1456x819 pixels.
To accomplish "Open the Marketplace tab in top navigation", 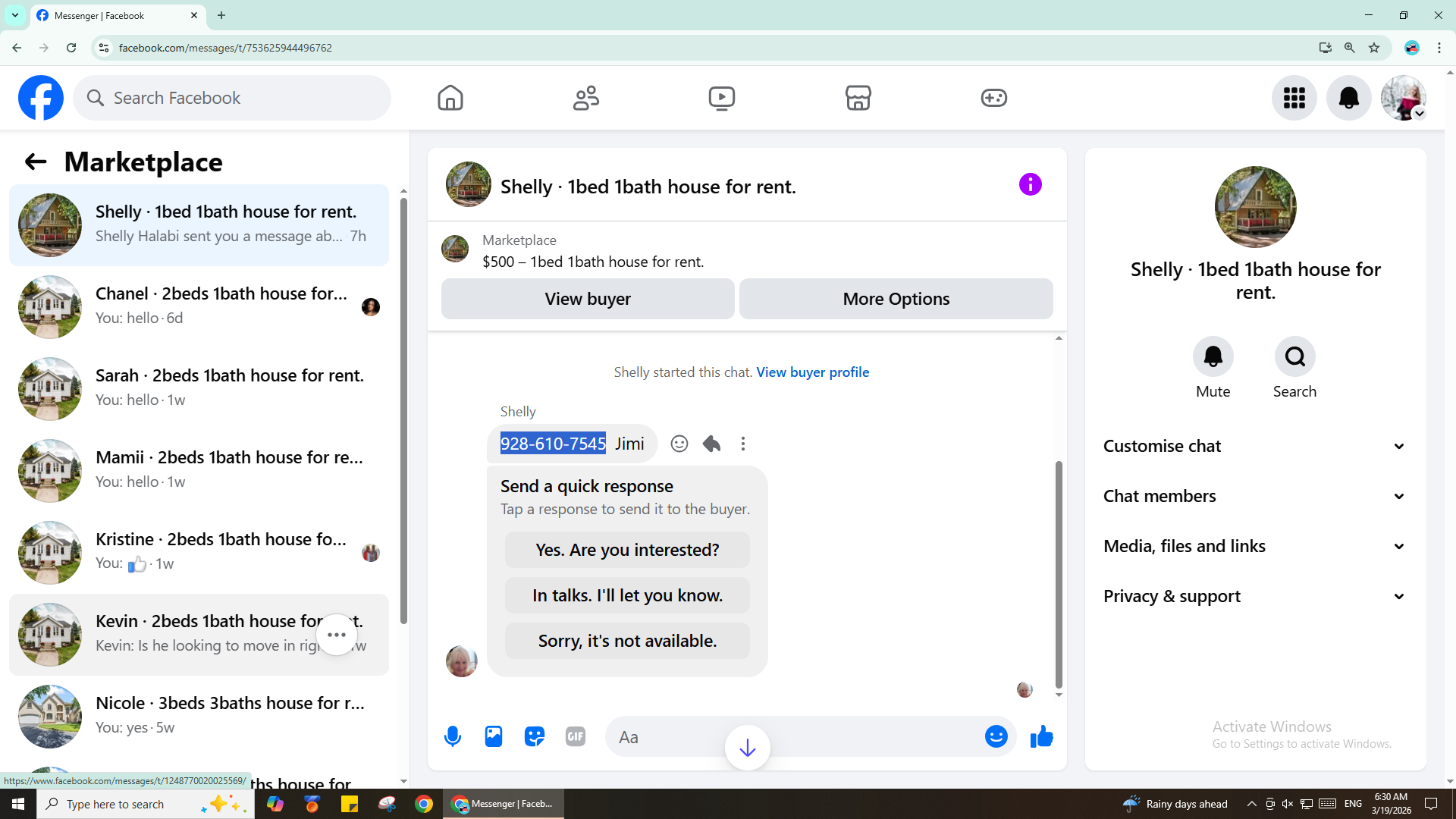I will [858, 98].
